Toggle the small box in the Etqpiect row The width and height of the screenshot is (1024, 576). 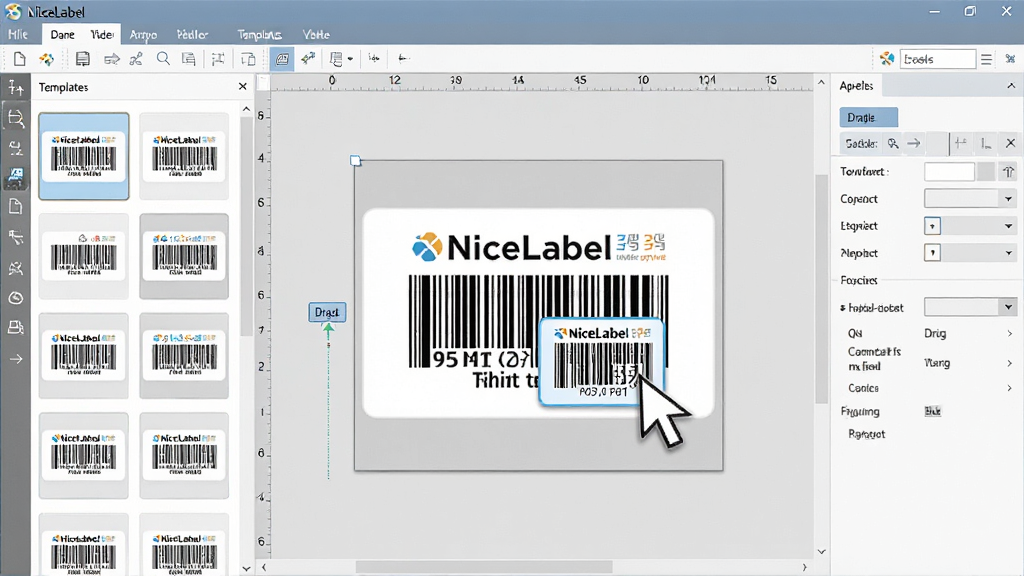pyautogui.click(x=933, y=226)
